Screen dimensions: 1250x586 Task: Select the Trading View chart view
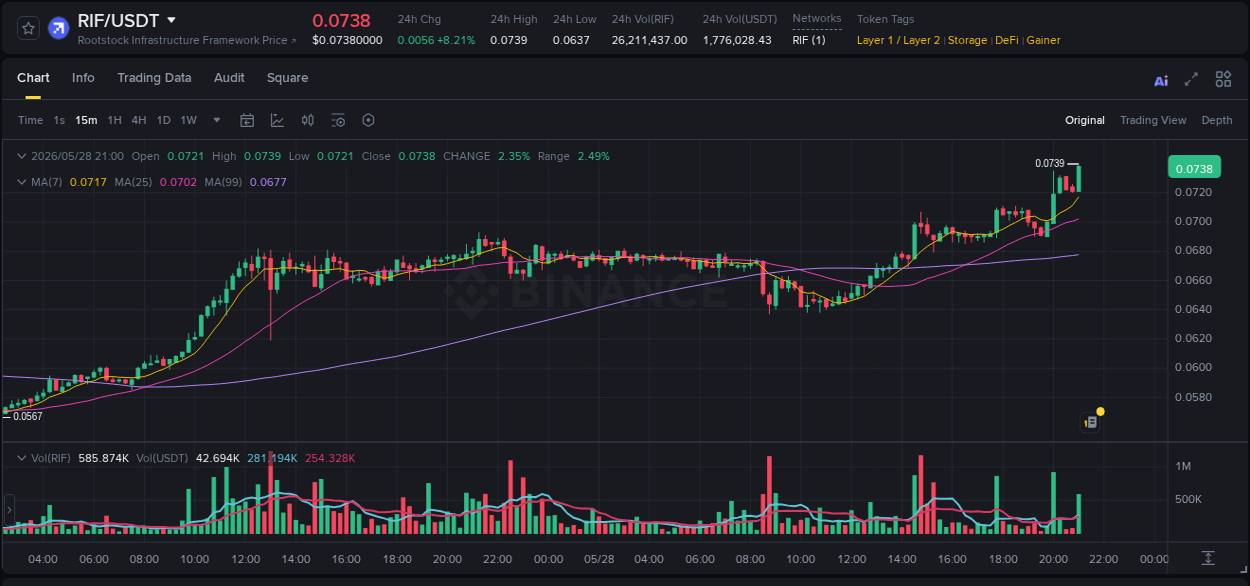1153,120
